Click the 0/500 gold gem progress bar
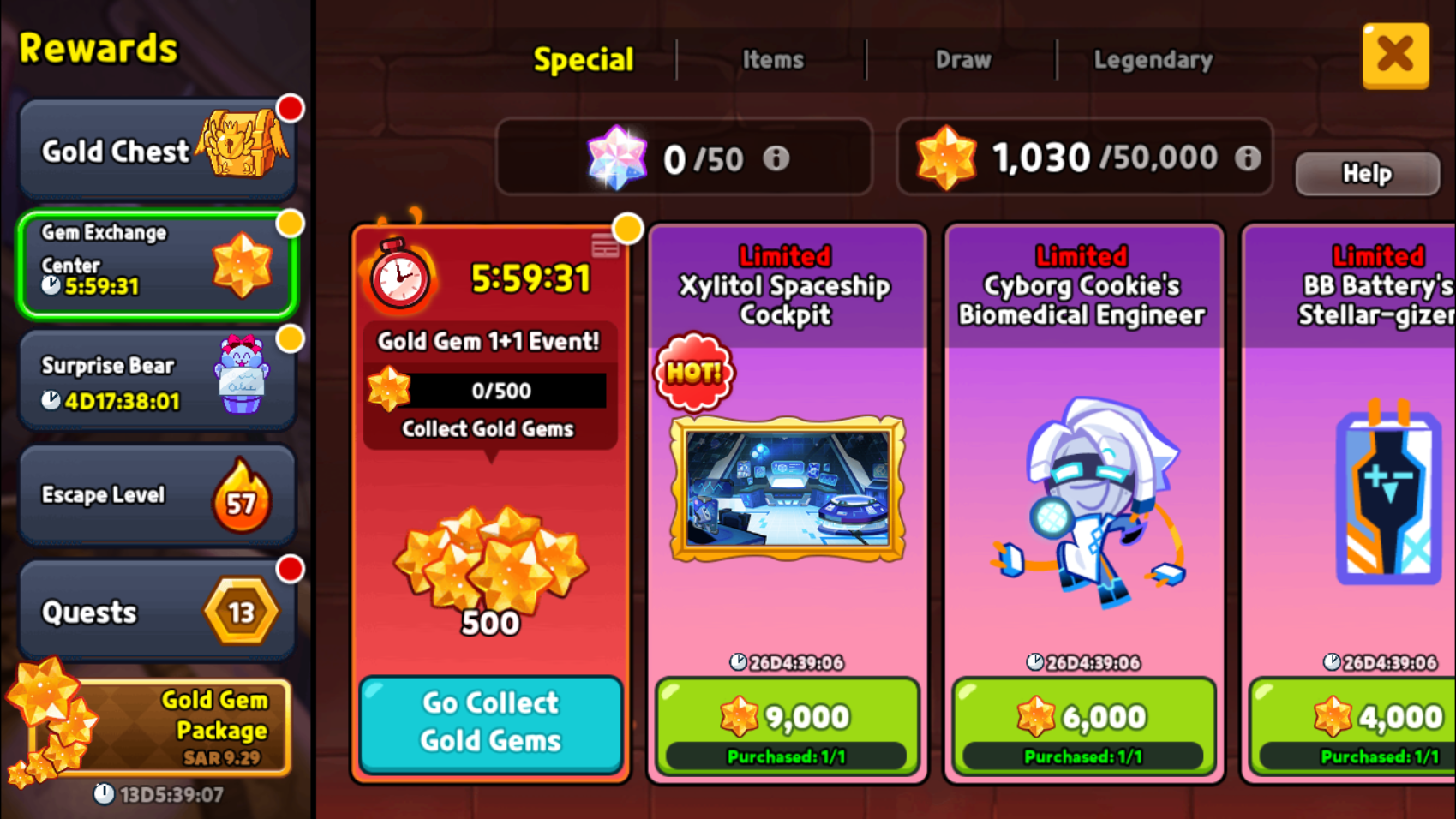Screen dimensions: 1456x819 (x=501, y=391)
